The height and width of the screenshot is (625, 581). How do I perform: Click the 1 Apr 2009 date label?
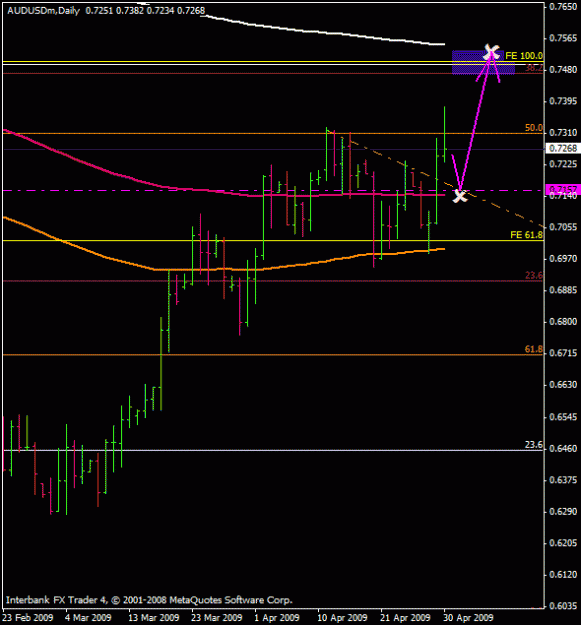tap(277, 617)
